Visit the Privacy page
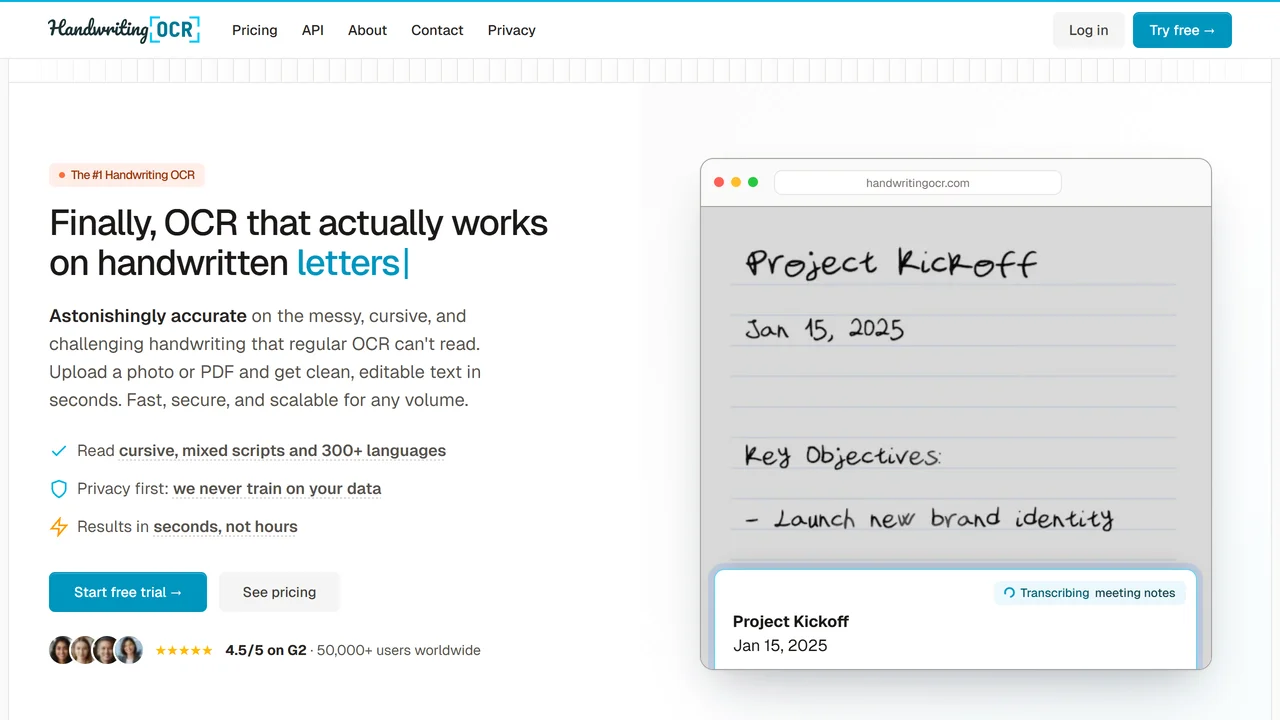The width and height of the screenshot is (1280, 720). click(x=512, y=30)
